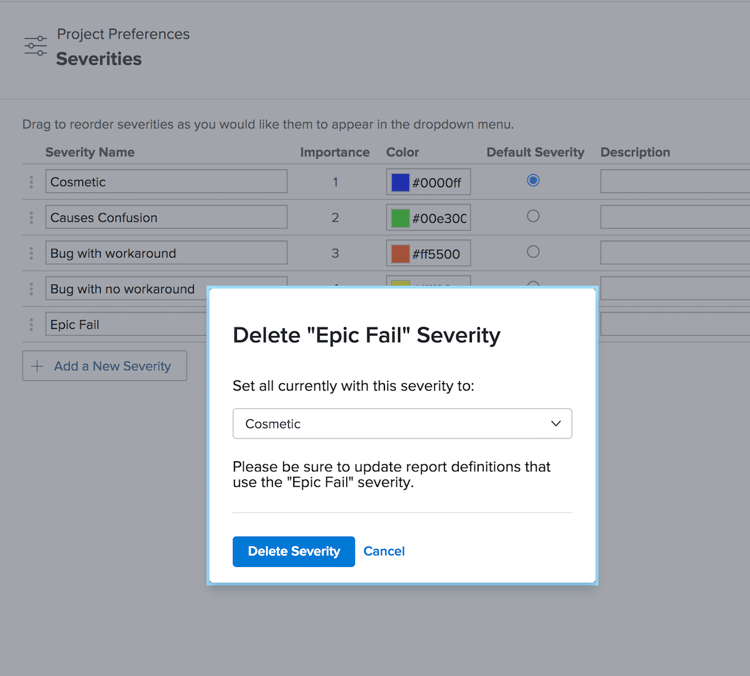Select Bug with workaround default radio
Screen dimensions: 750x676
tap(533, 251)
